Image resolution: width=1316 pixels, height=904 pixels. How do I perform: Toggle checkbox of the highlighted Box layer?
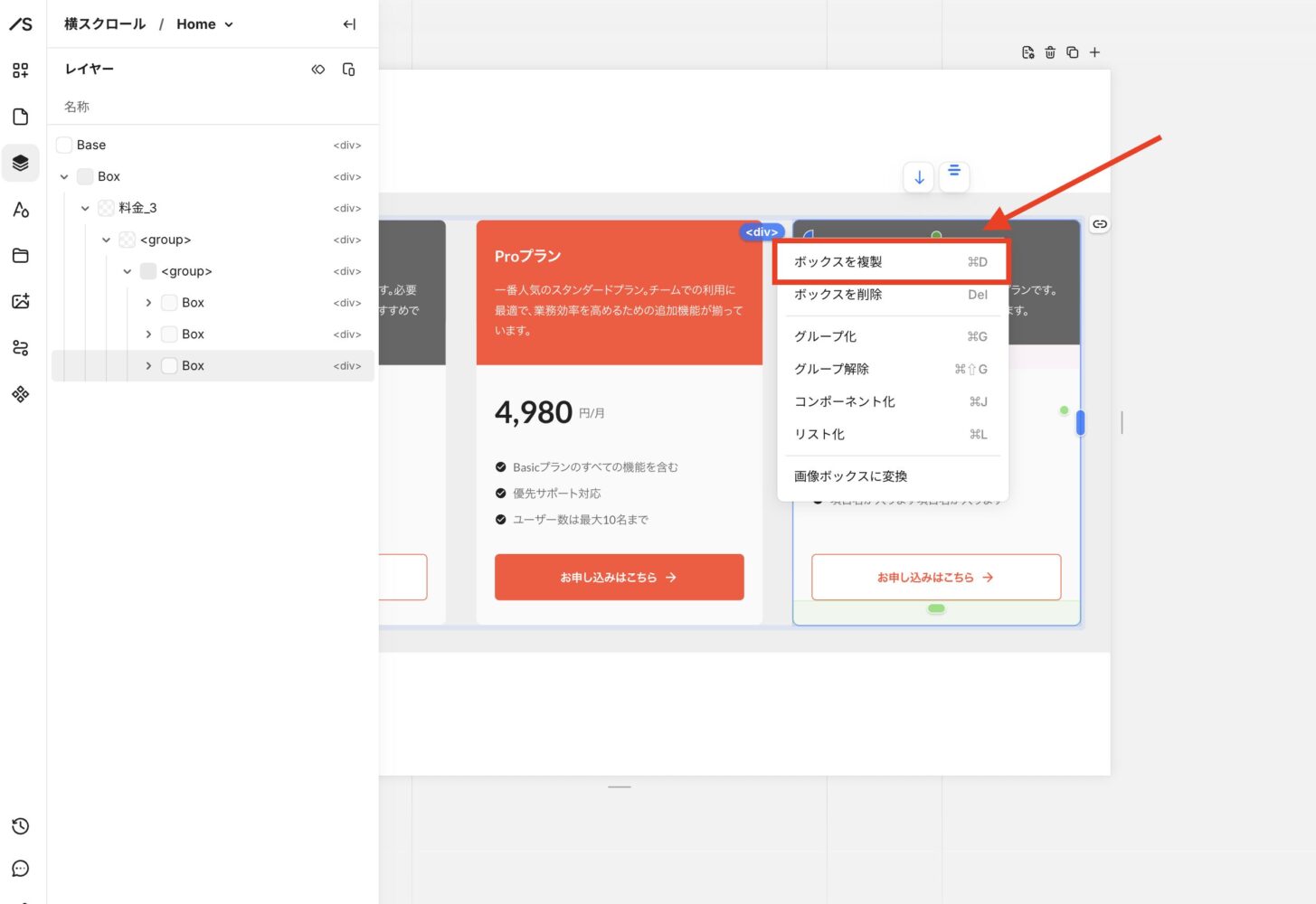pos(169,366)
